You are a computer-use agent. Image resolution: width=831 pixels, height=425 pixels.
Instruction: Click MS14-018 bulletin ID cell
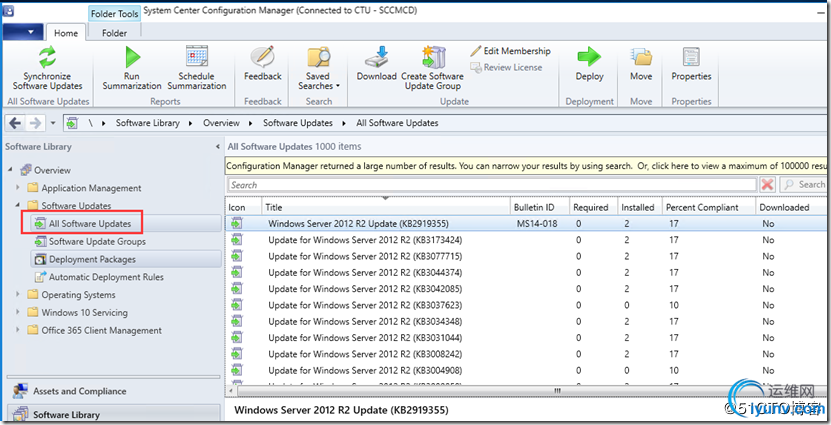click(537, 224)
